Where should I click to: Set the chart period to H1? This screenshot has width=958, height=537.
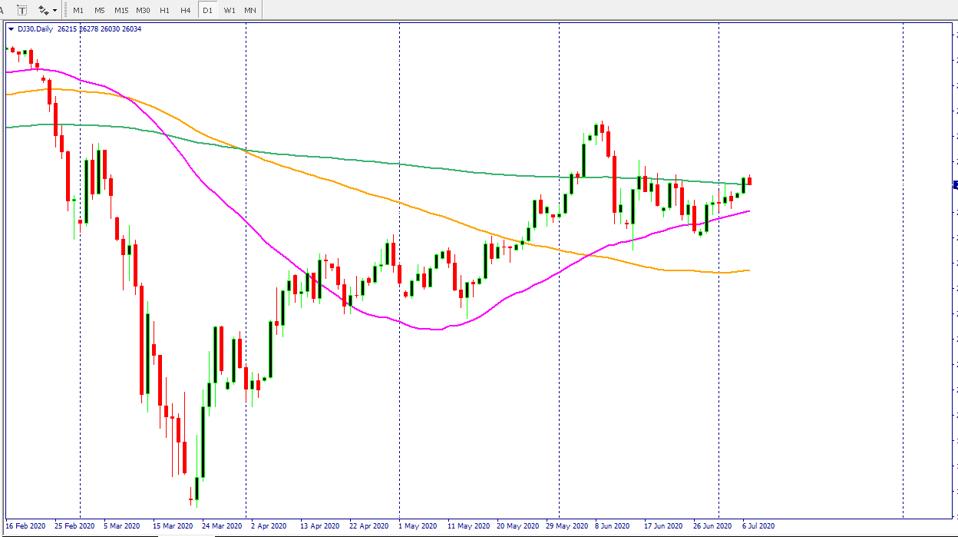click(x=165, y=9)
